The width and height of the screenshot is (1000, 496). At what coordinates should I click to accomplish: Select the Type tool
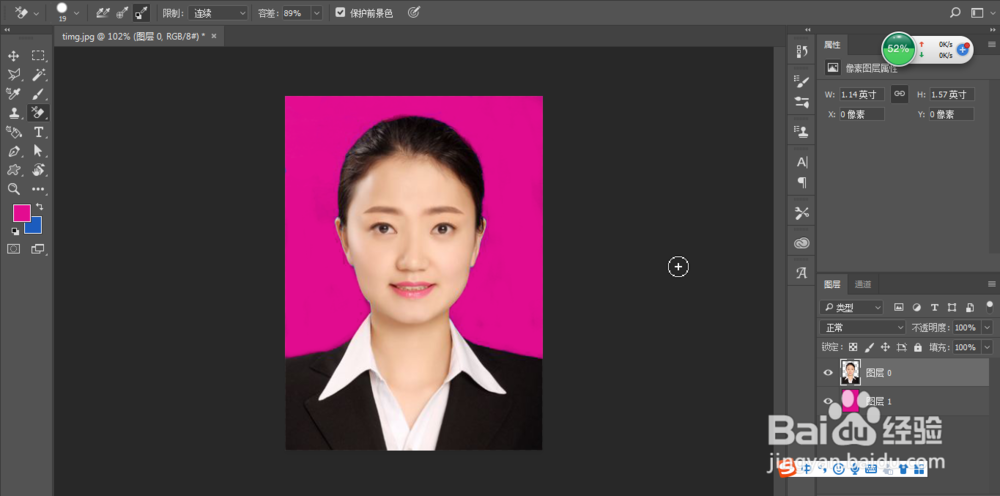(38, 132)
